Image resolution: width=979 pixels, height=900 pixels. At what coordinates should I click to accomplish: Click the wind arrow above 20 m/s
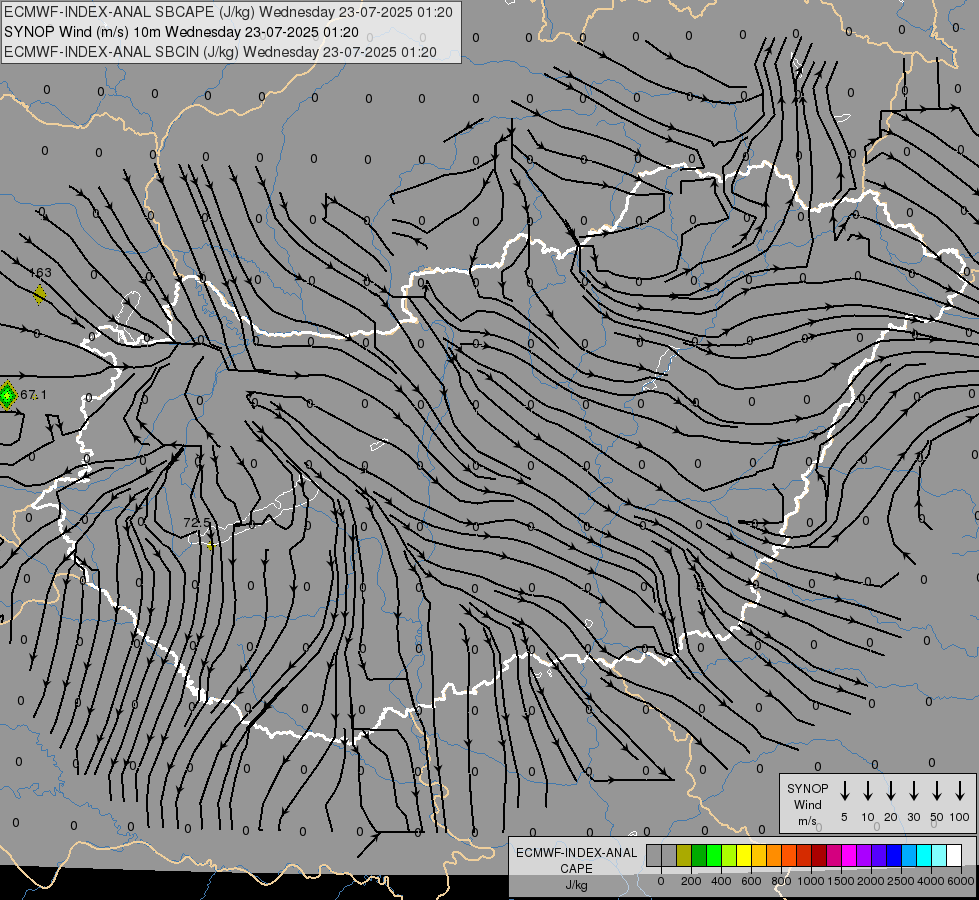tap(891, 791)
